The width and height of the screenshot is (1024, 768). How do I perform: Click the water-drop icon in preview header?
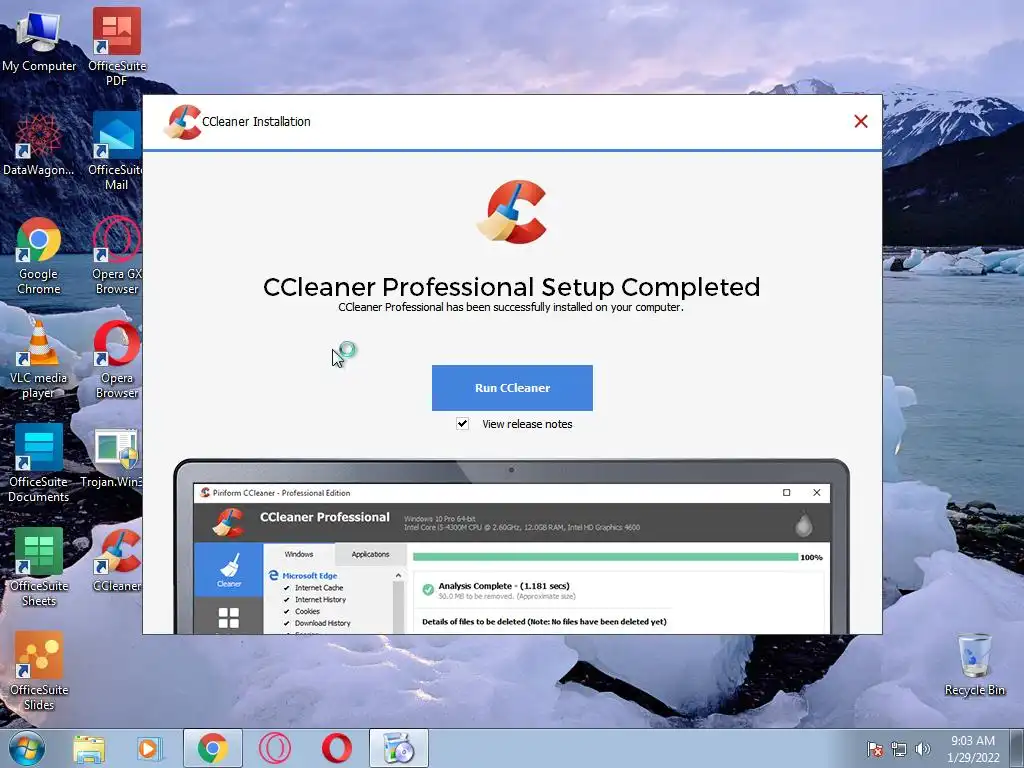tap(804, 524)
